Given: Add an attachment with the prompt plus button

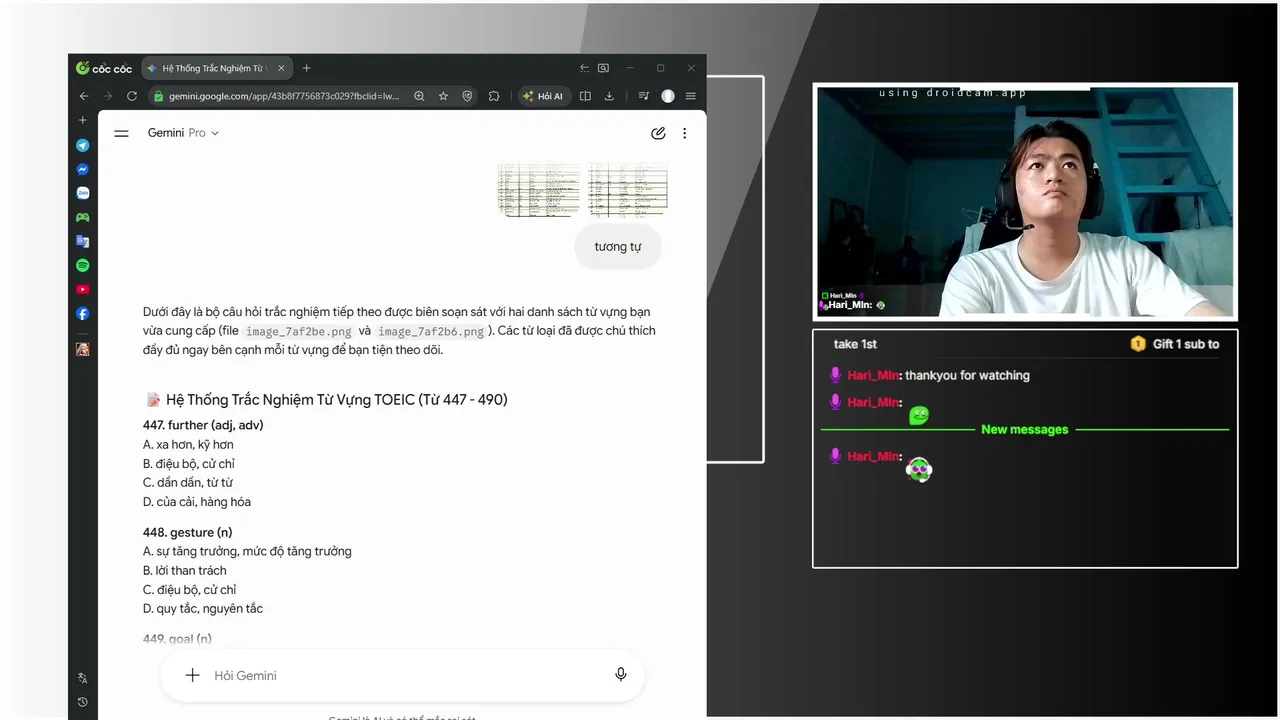Looking at the screenshot, I should (x=193, y=675).
